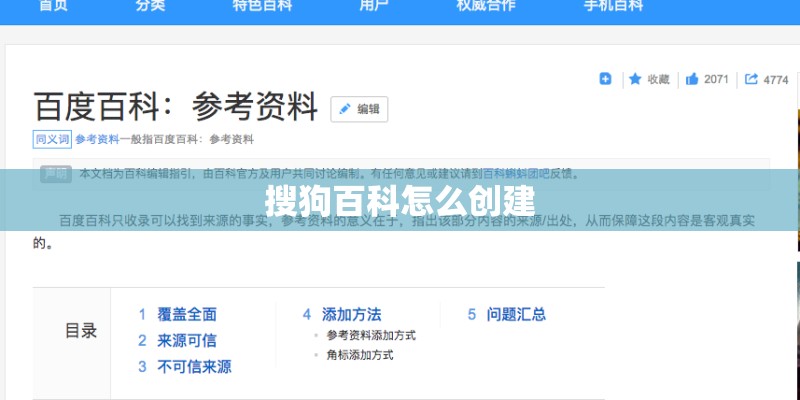Screen dimensions: 800x400
Task: Open the blue 参考资料 synonym link
Action: tap(97, 139)
